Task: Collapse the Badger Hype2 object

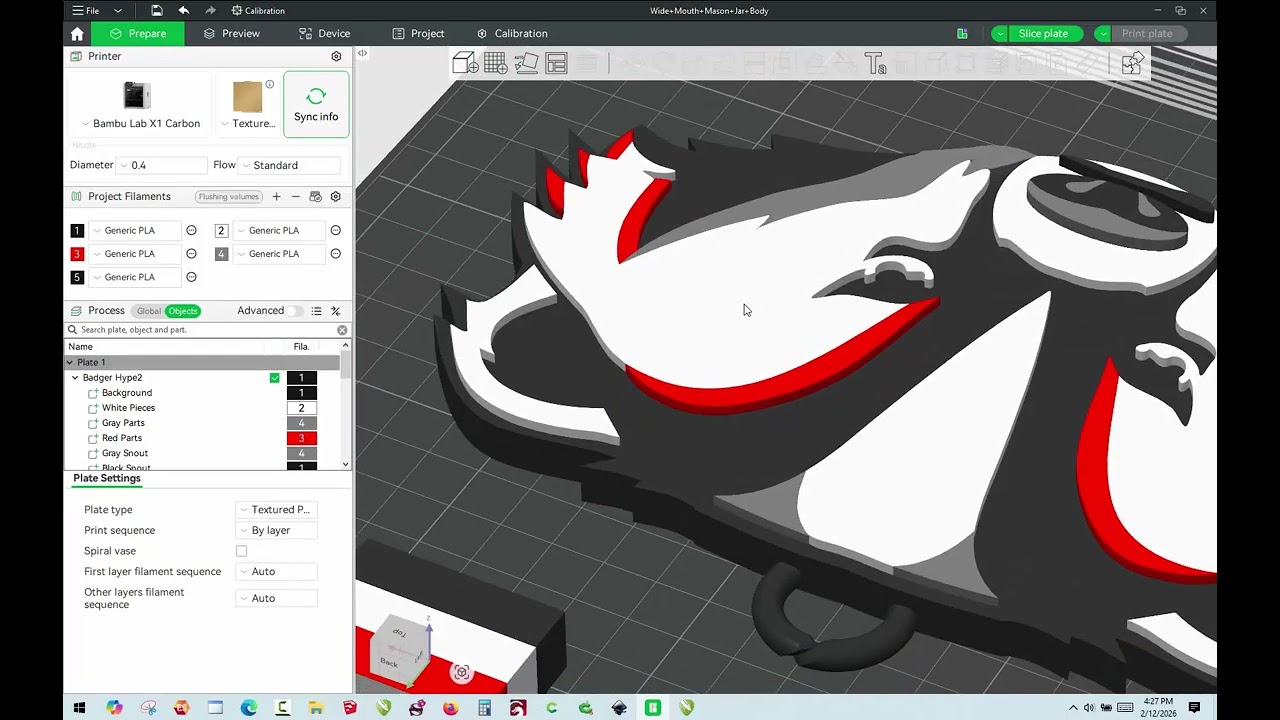Action: point(75,378)
